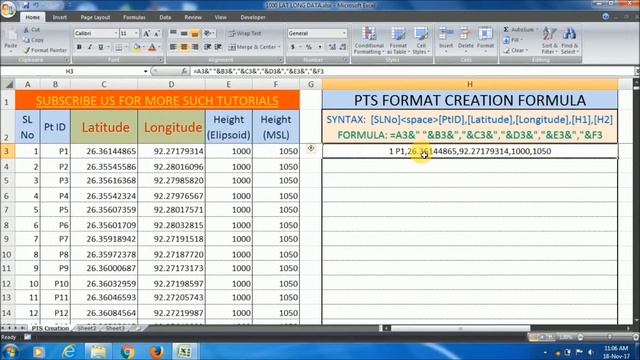Click the paste options smart tag beside H3

(x=311, y=149)
